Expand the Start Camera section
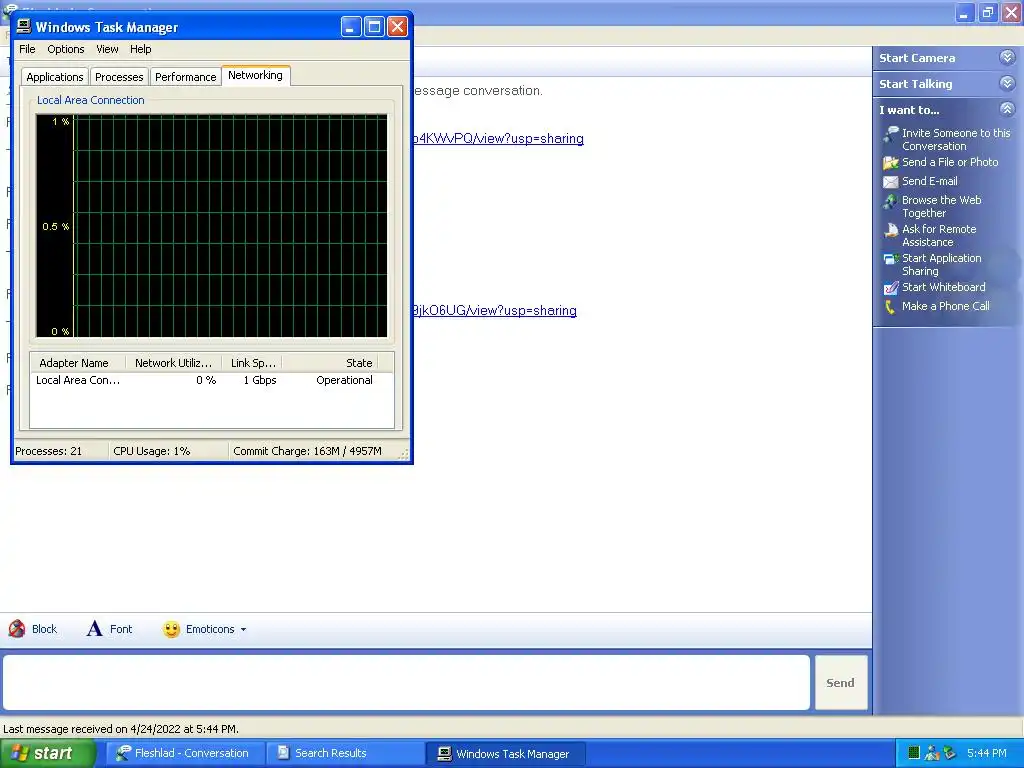Image resolution: width=1024 pixels, height=768 pixels. point(1007,57)
